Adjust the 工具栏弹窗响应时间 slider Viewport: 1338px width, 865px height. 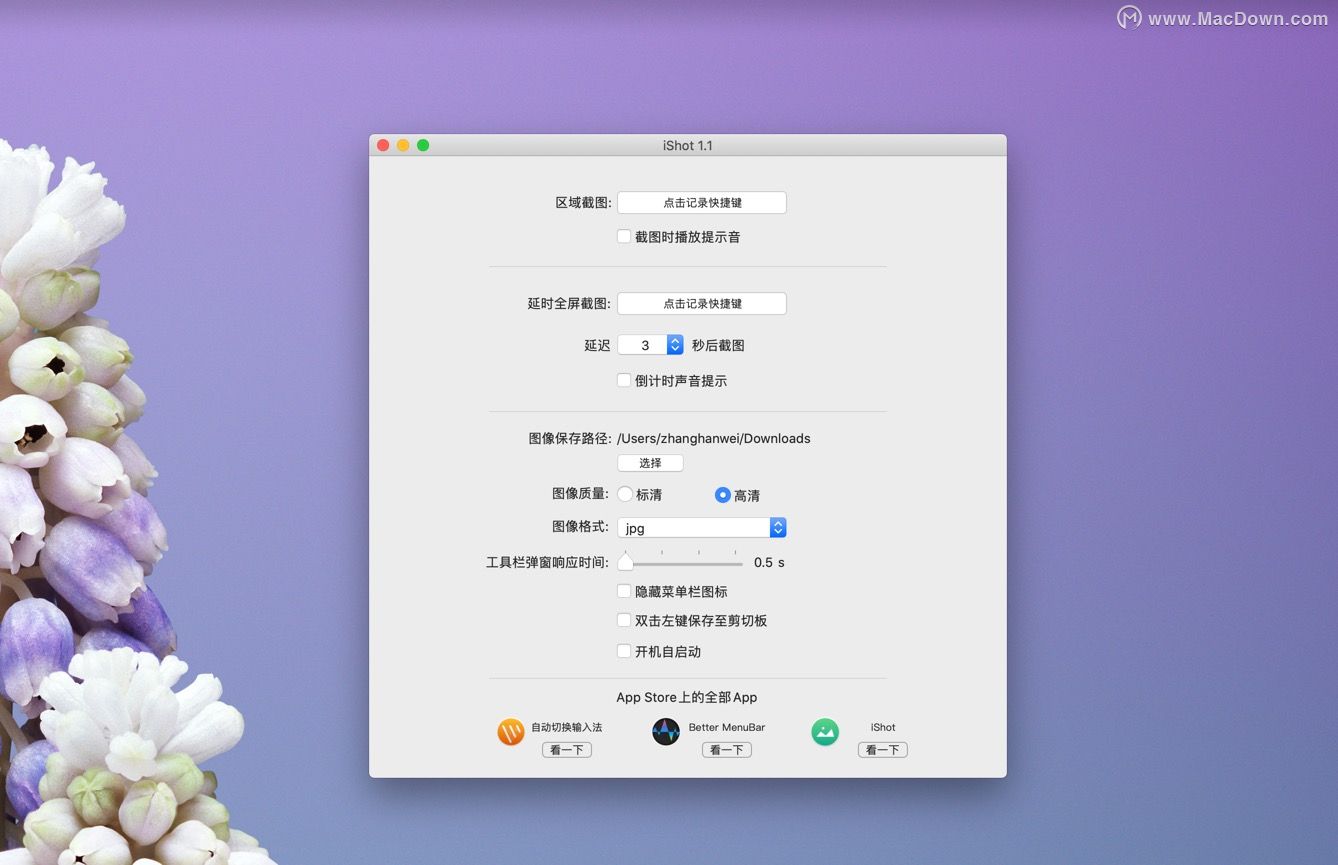click(626, 562)
